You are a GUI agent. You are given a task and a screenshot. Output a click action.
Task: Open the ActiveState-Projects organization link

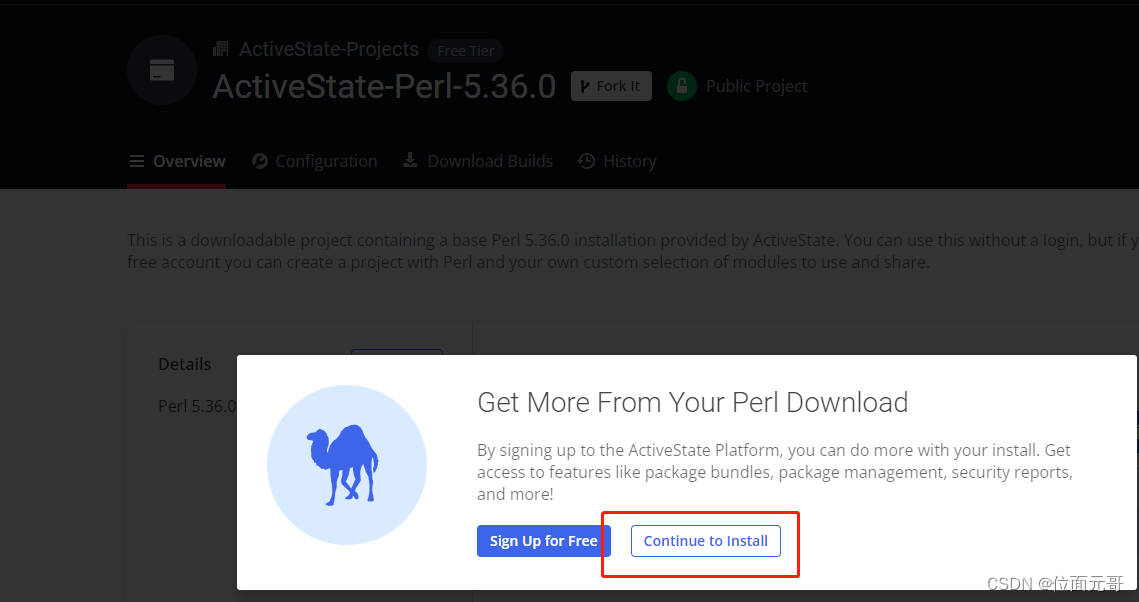(x=329, y=48)
